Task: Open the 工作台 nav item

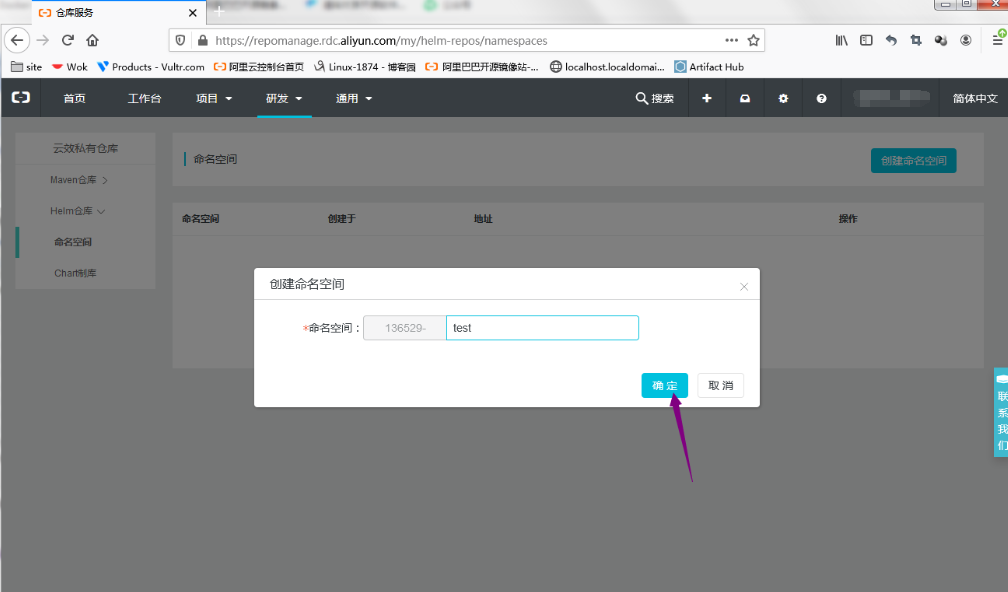Action: [144, 98]
